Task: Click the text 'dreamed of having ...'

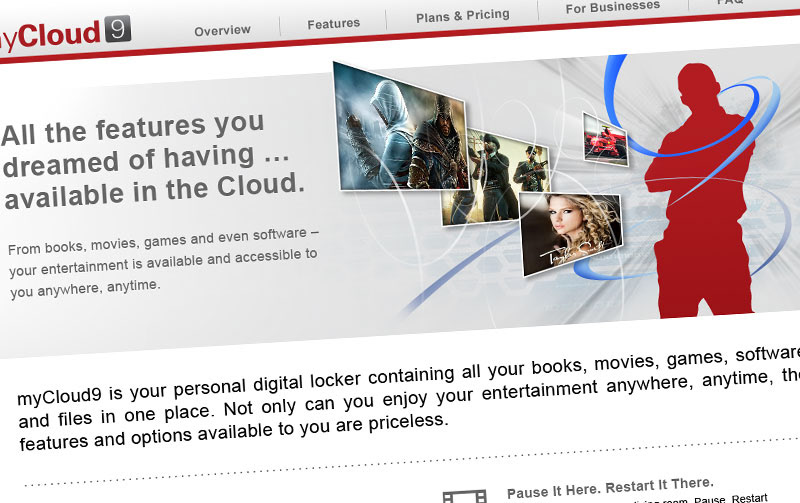Action: (x=146, y=160)
